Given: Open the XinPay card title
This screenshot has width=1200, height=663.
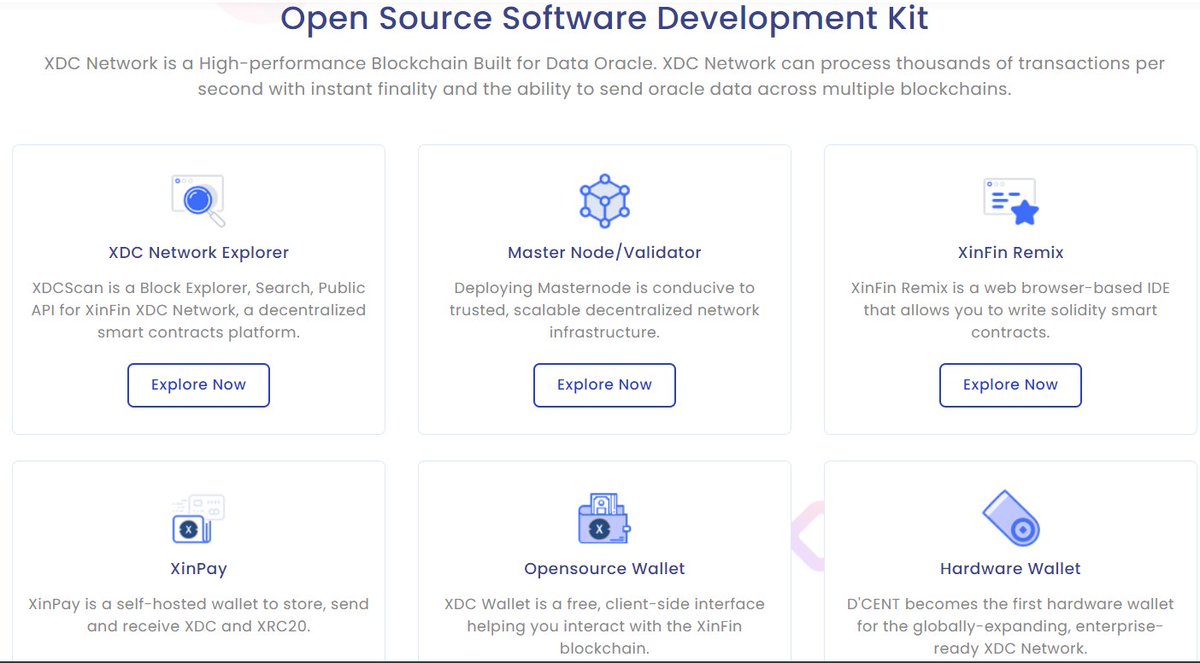Looking at the screenshot, I should [198, 569].
